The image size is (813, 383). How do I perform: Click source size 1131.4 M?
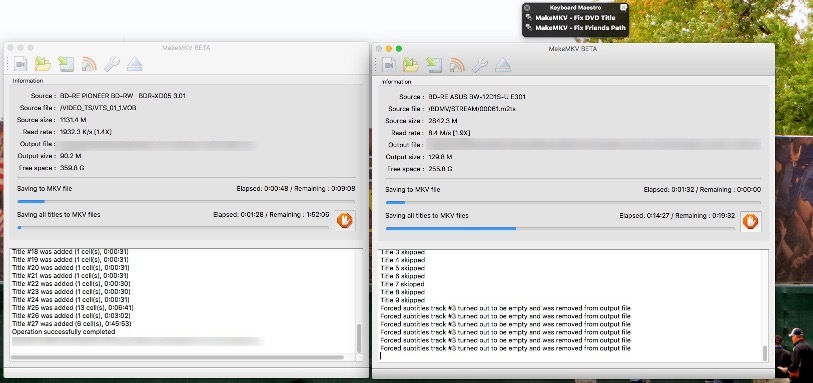(x=73, y=120)
